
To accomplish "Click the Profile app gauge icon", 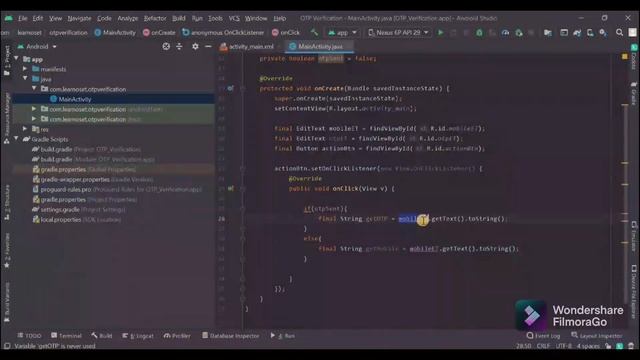I will click(505, 32).
